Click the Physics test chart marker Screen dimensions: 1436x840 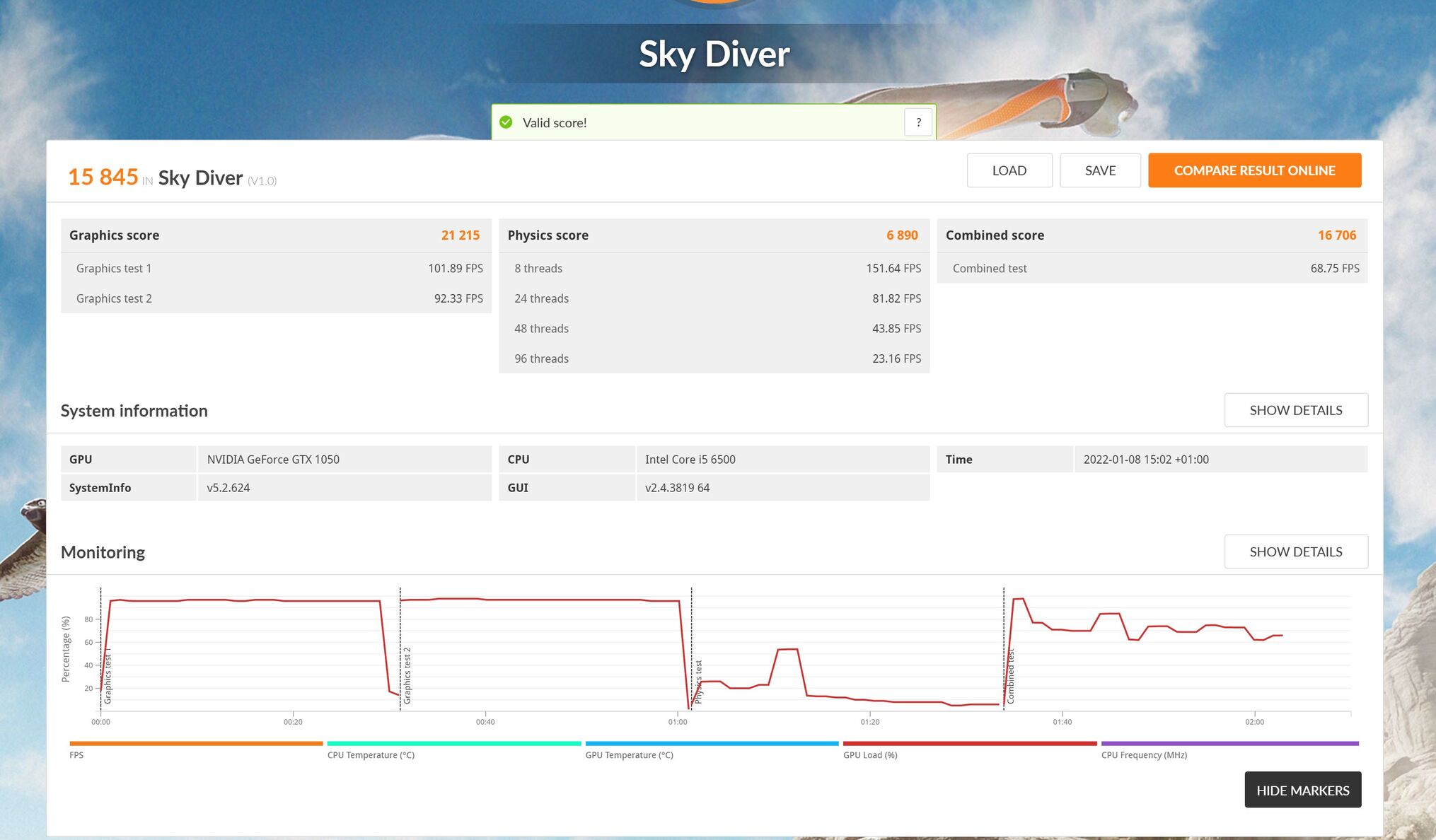tap(698, 682)
